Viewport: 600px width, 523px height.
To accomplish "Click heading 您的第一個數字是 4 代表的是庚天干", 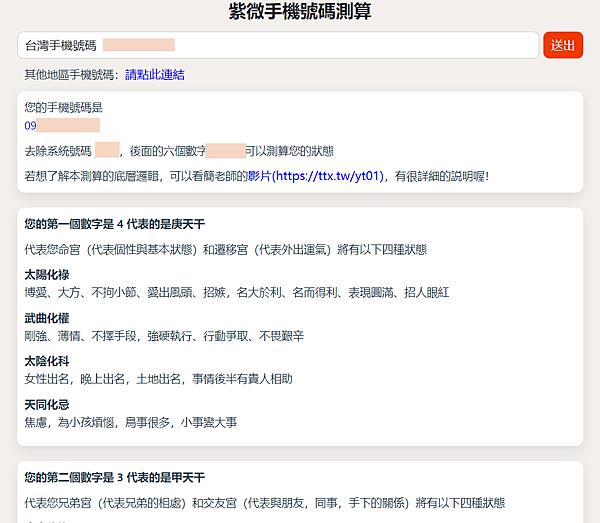I will [114, 224].
